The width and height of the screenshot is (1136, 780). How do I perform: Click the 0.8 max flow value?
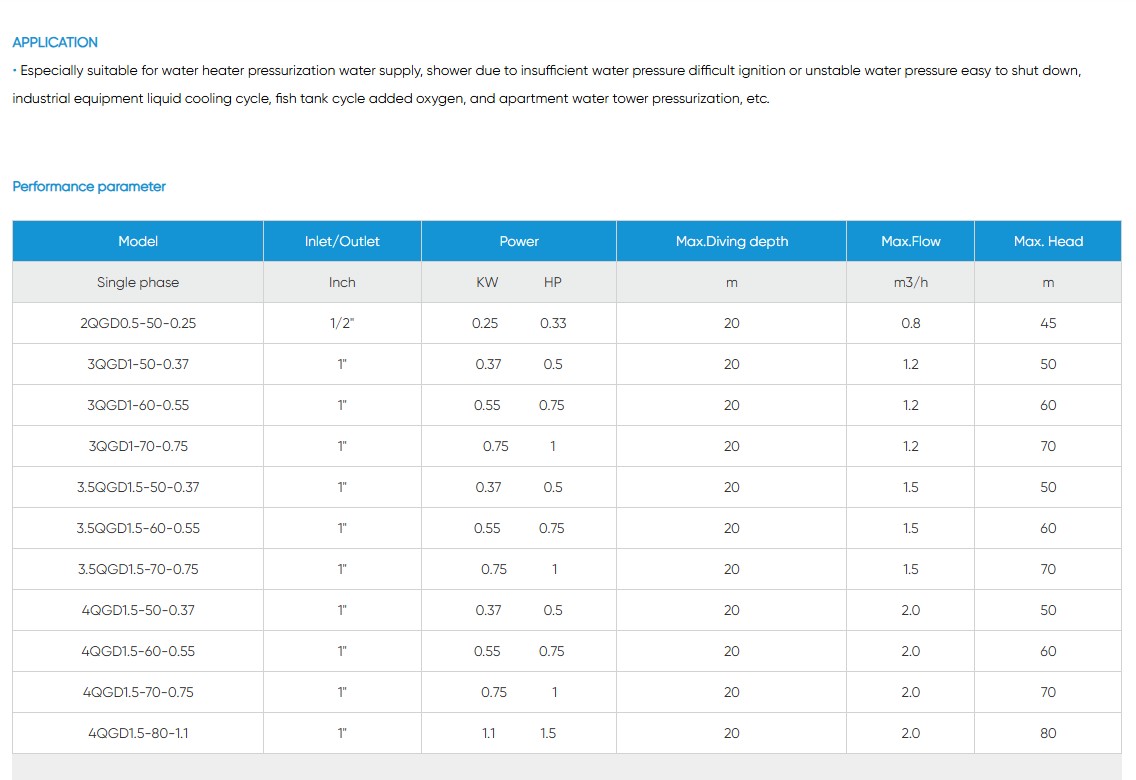[910, 323]
